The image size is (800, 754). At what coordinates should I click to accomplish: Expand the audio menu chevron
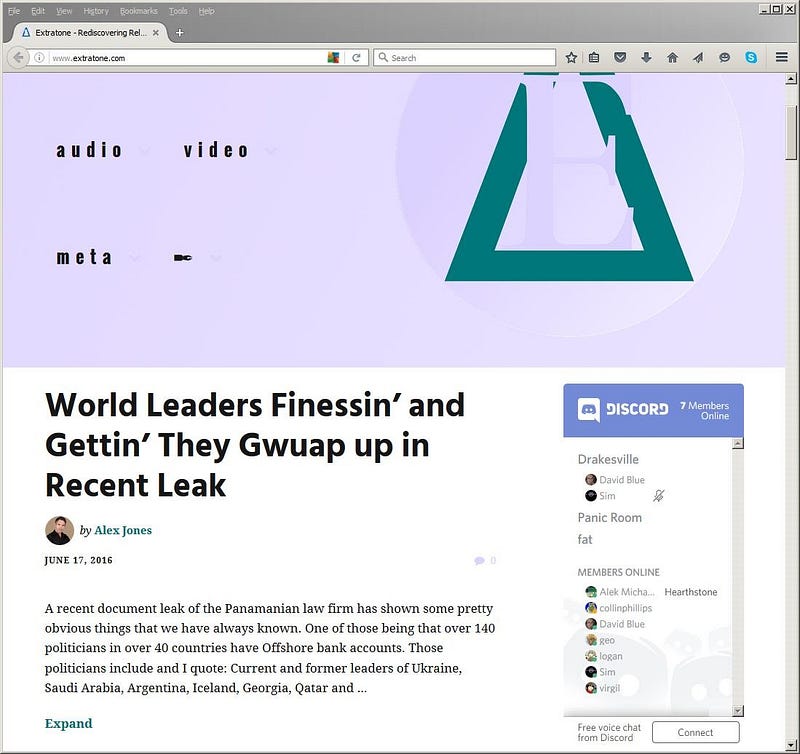(144, 150)
